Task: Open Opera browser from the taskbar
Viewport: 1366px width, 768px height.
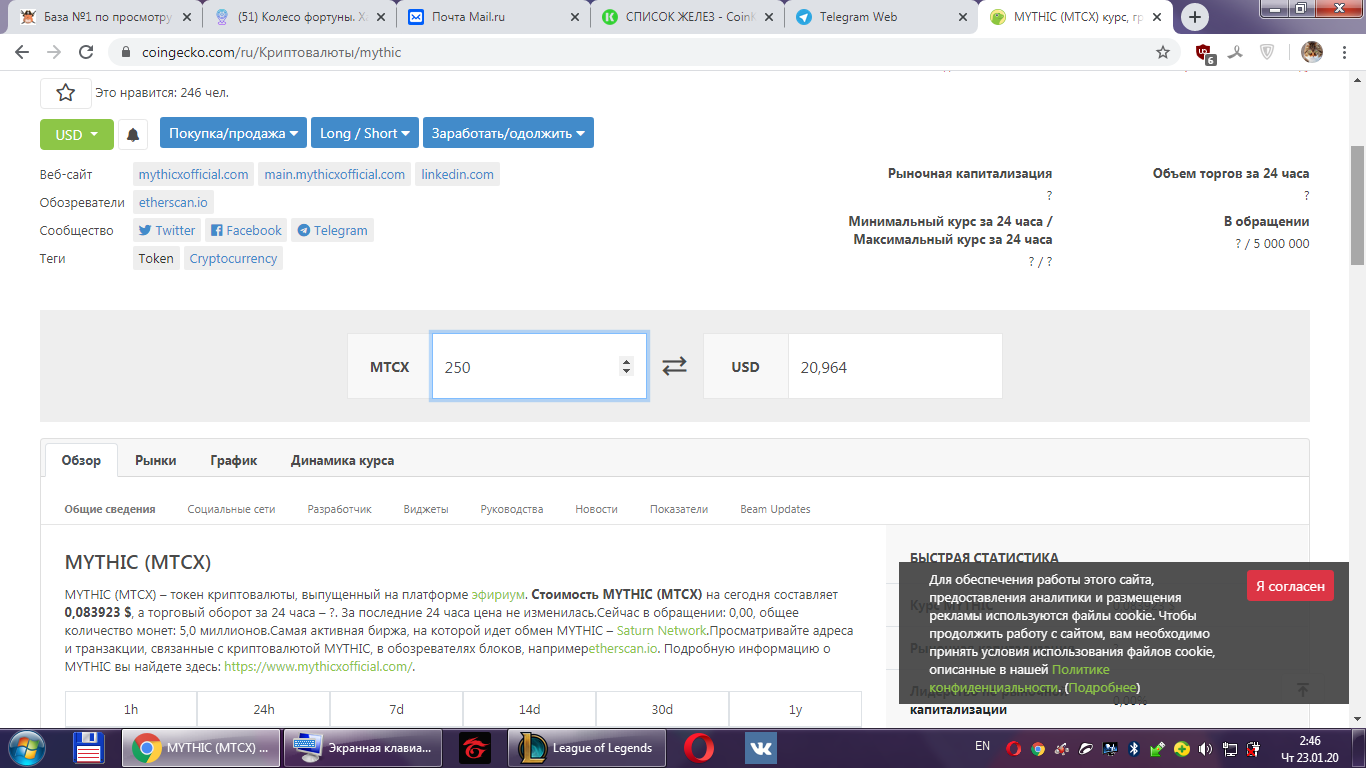Action: pyautogui.click(x=699, y=747)
